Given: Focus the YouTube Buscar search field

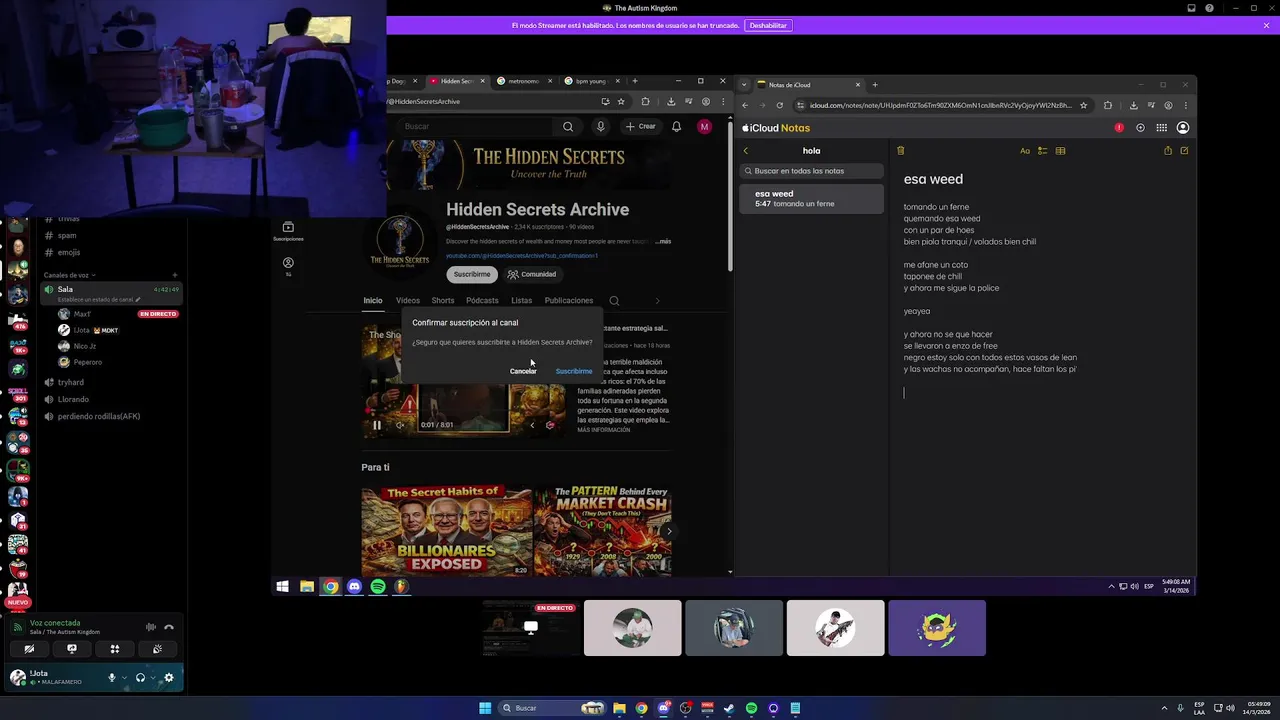Looking at the screenshot, I should point(477,127).
